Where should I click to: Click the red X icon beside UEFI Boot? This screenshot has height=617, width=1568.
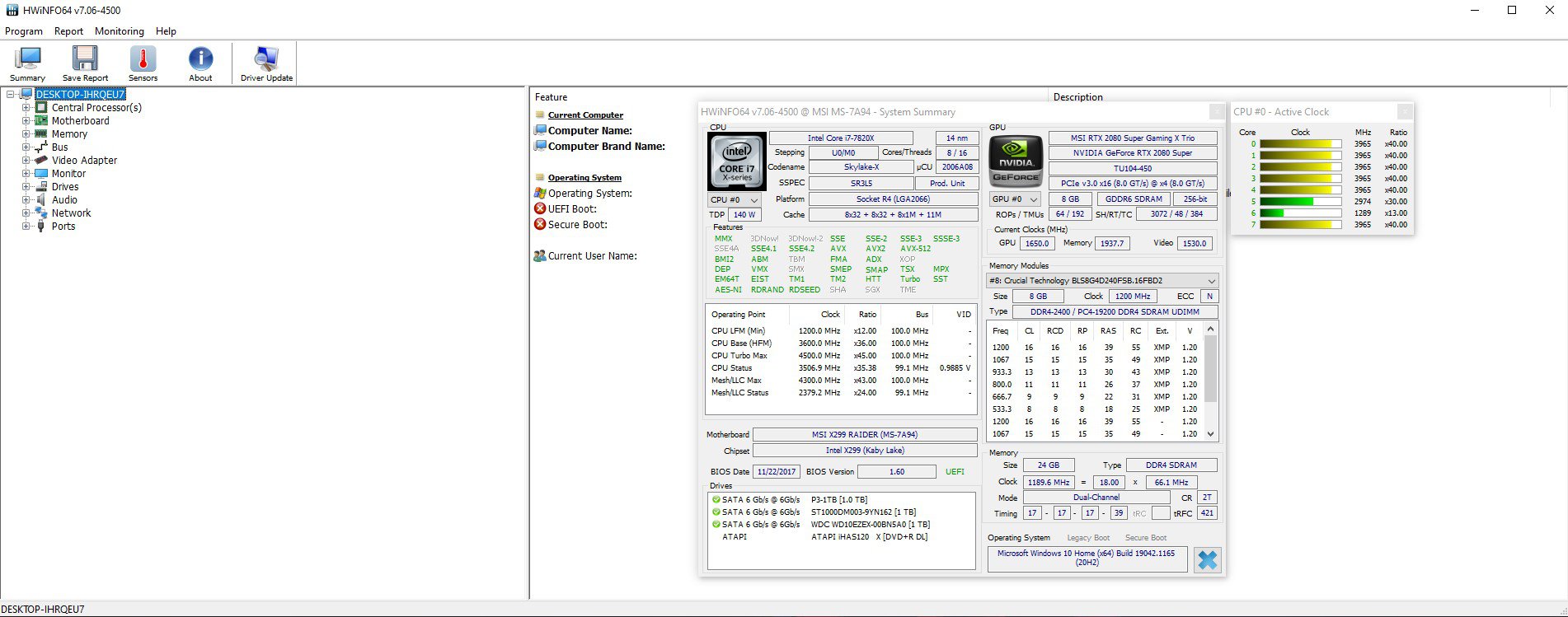pos(540,208)
